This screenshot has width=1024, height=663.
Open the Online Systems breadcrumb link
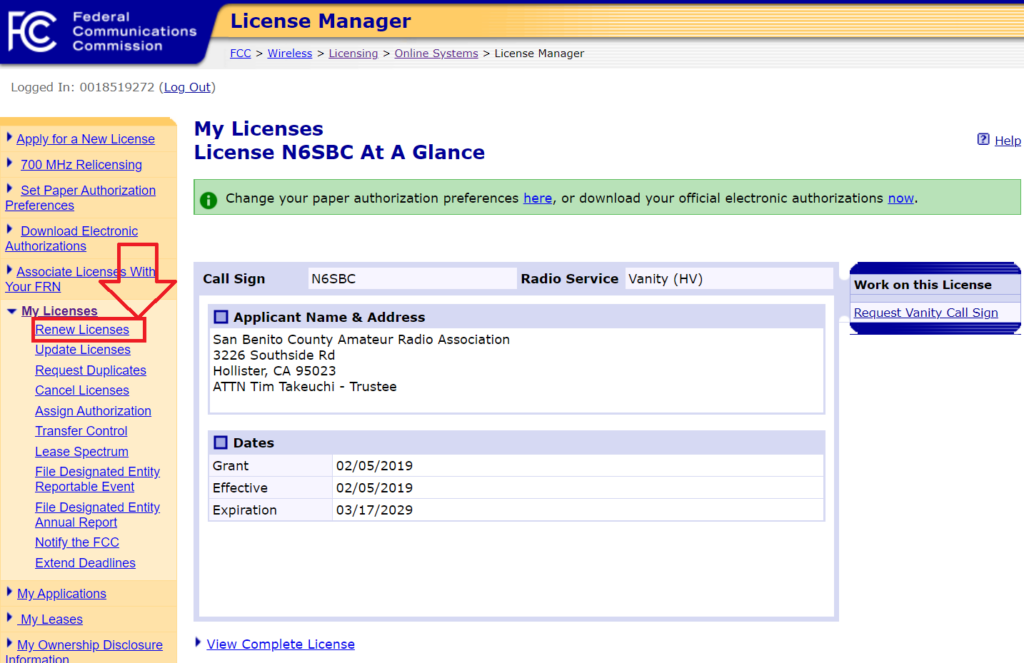click(436, 54)
